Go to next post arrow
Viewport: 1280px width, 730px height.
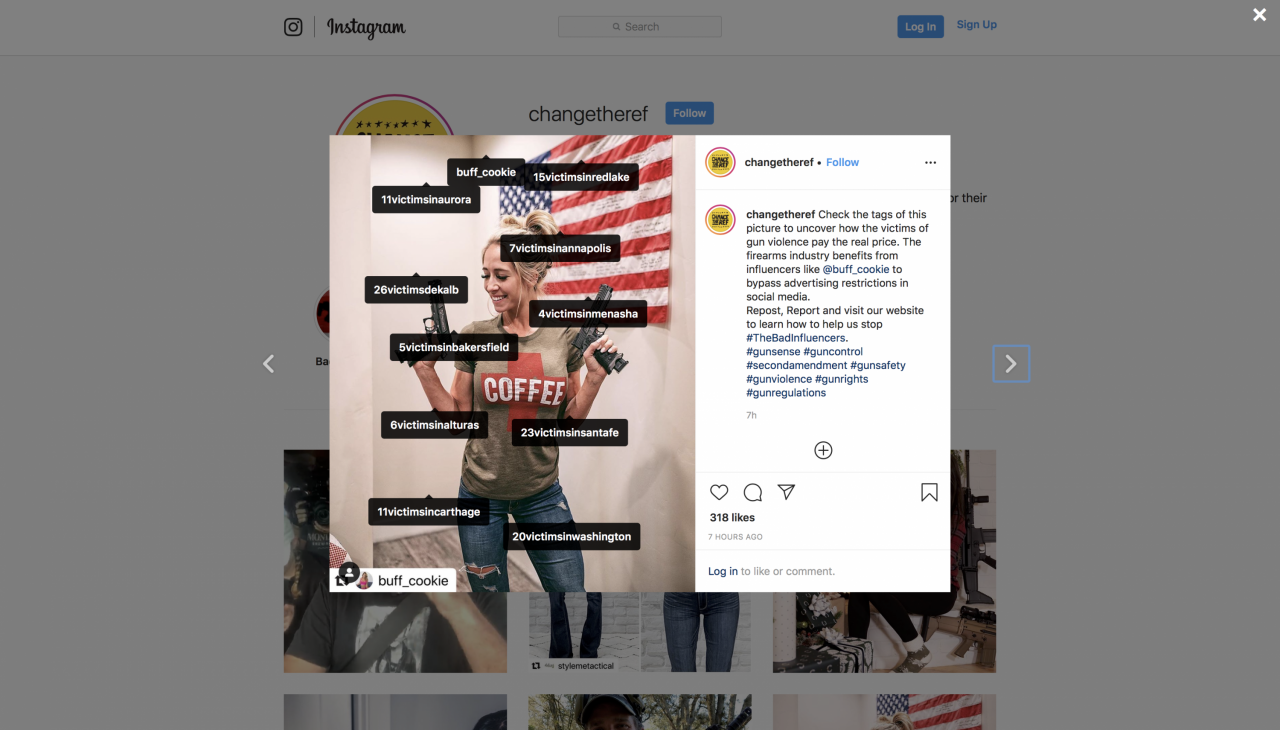click(1011, 364)
